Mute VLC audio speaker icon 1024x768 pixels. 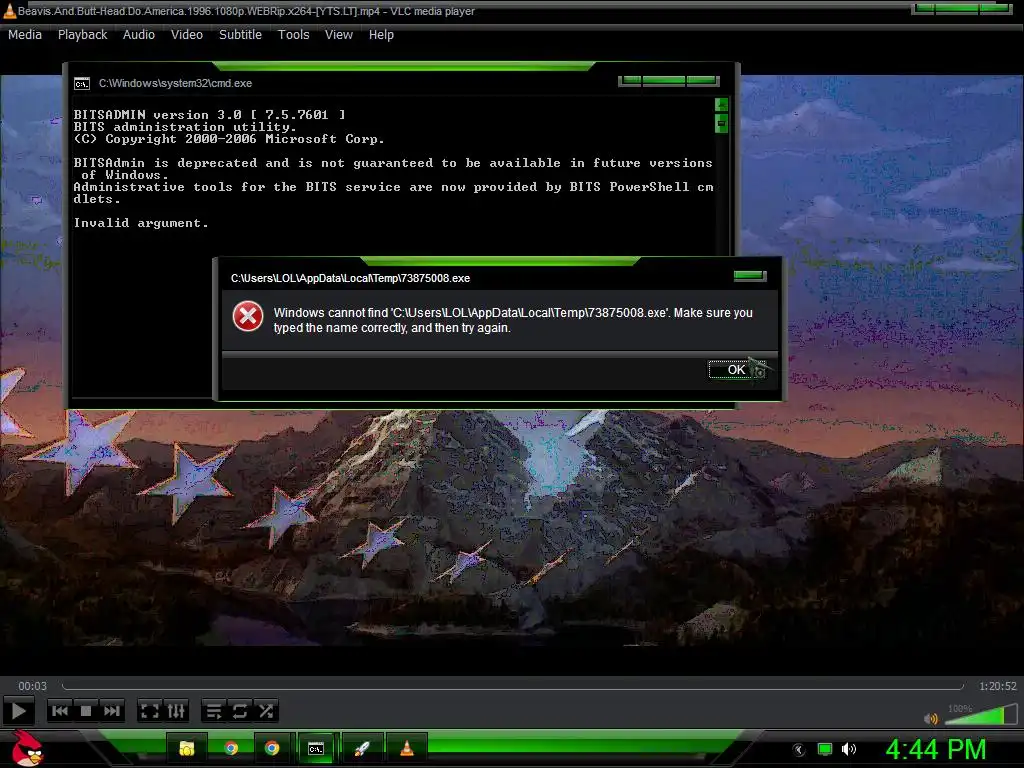click(x=931, y=718)
